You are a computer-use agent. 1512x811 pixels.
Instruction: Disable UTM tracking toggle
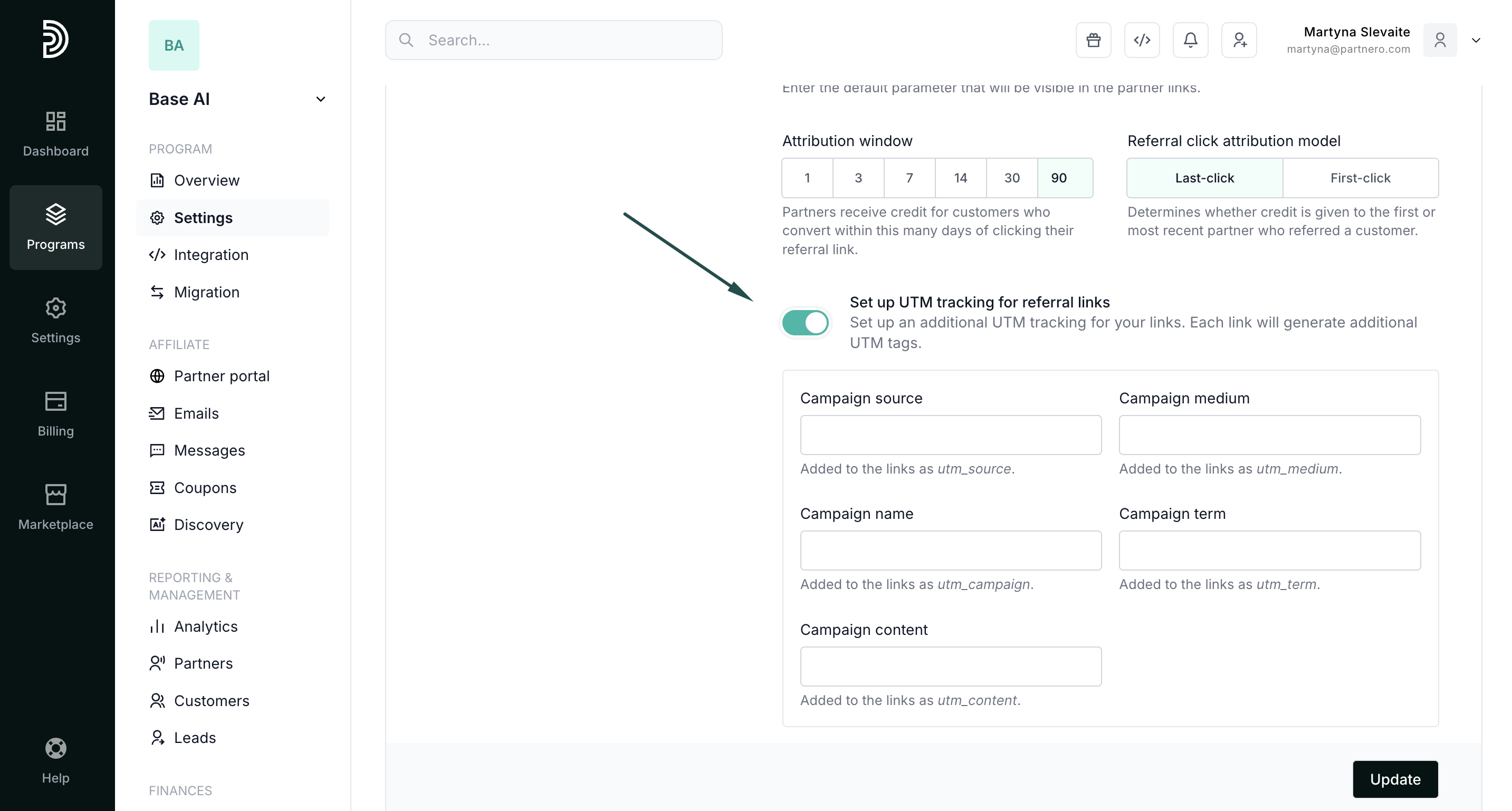pos(805,323)
